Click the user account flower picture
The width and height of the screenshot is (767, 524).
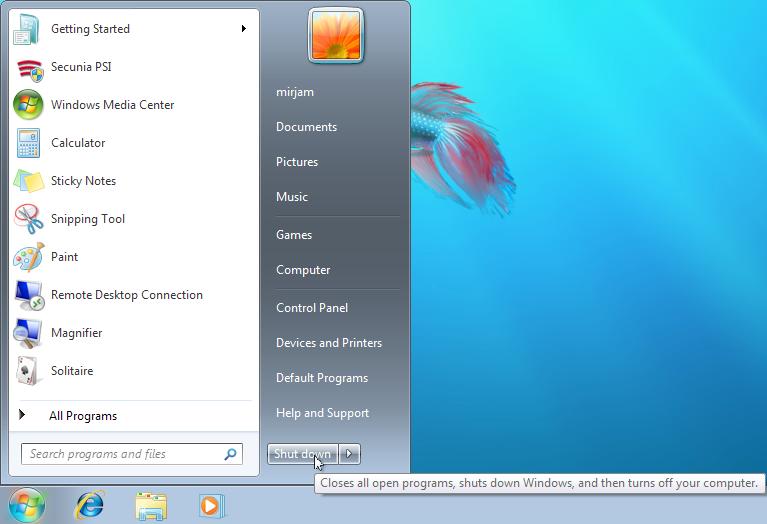[335, 36]
